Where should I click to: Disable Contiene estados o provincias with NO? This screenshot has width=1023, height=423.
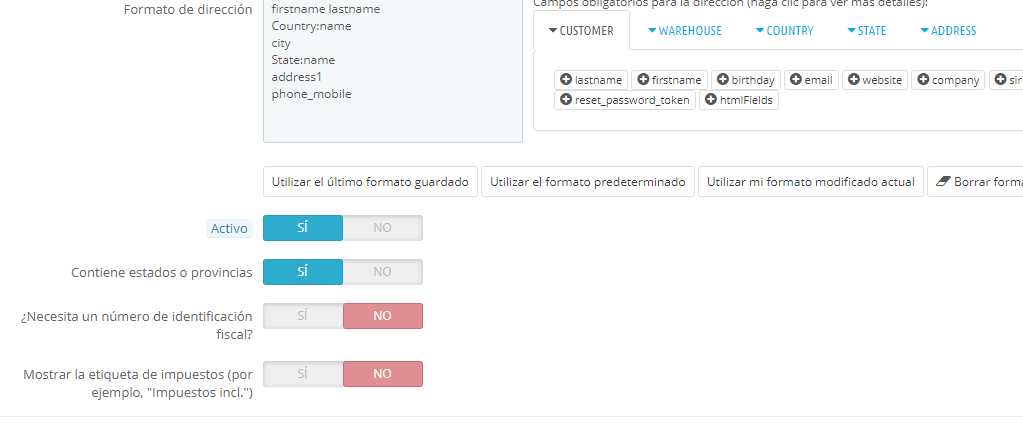pyautogui.click(x=382, y=272)
